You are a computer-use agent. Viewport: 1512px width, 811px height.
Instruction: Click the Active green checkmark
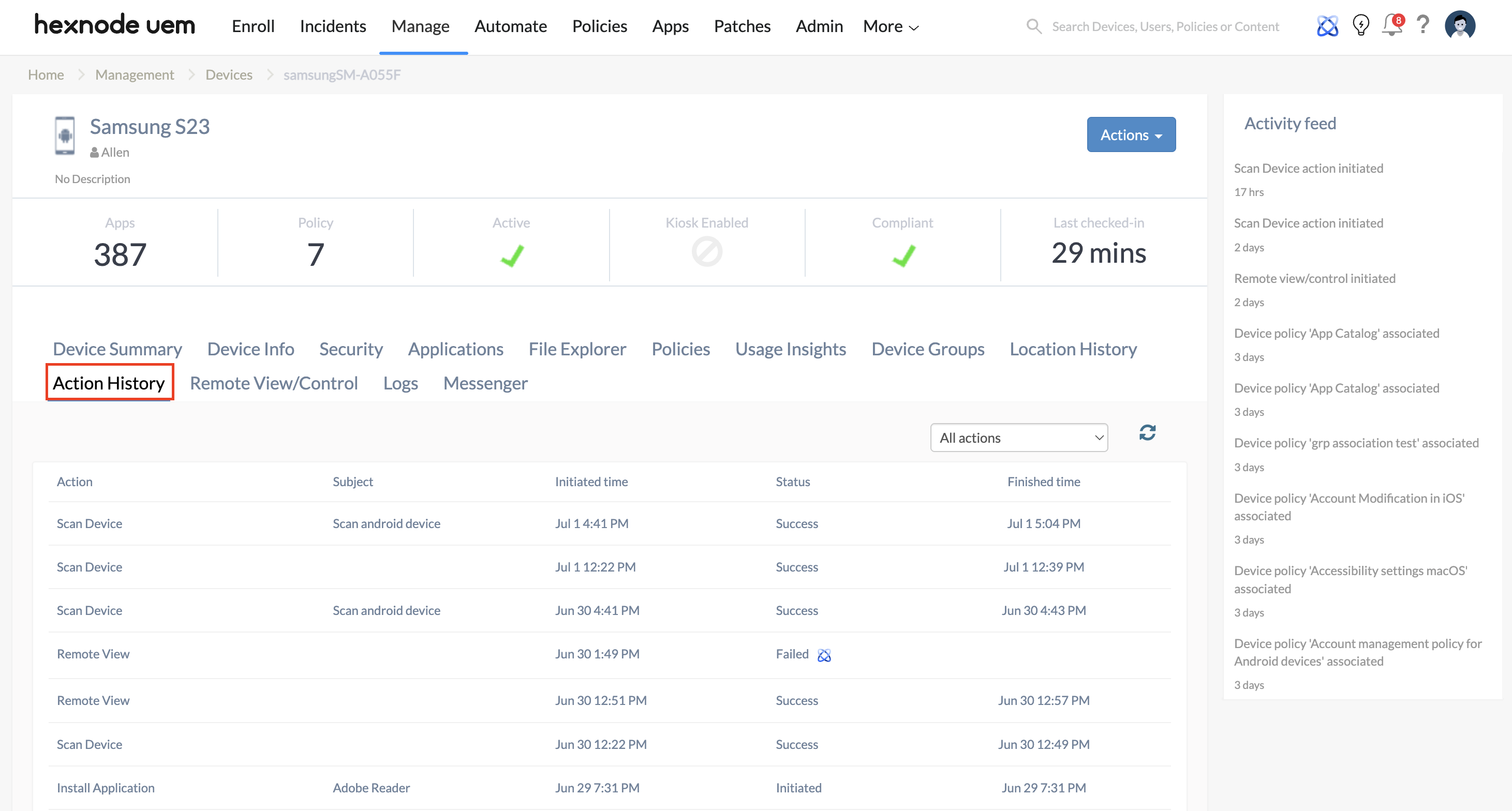pos(512,256)
